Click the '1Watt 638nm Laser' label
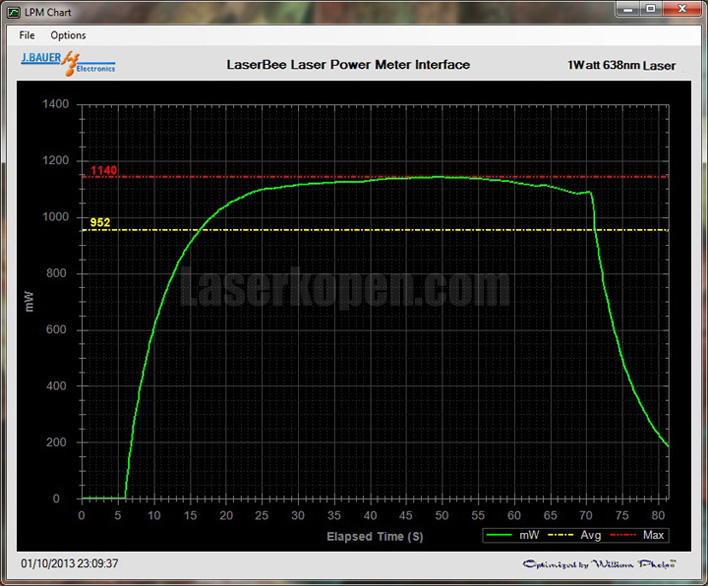Screen dimensions: 708x586 (x=621, y=66)
